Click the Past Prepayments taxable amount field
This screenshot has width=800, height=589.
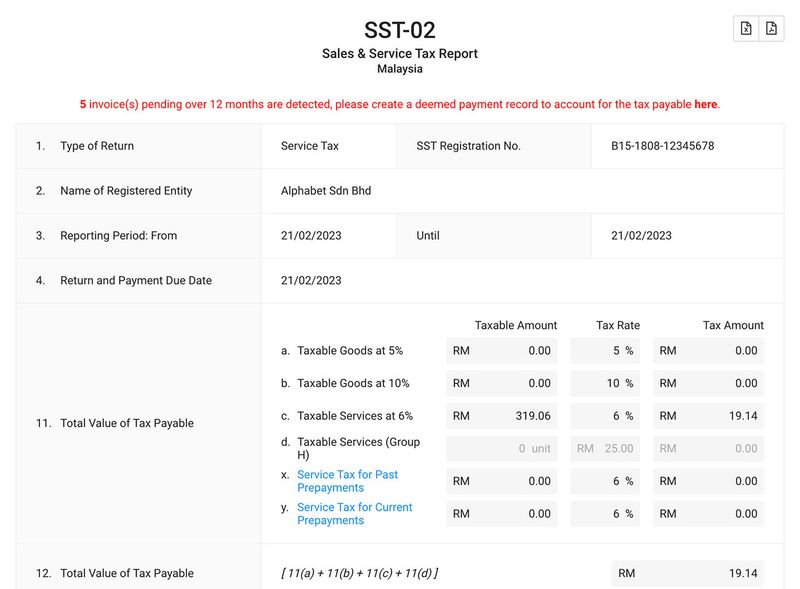coord(503,481)
